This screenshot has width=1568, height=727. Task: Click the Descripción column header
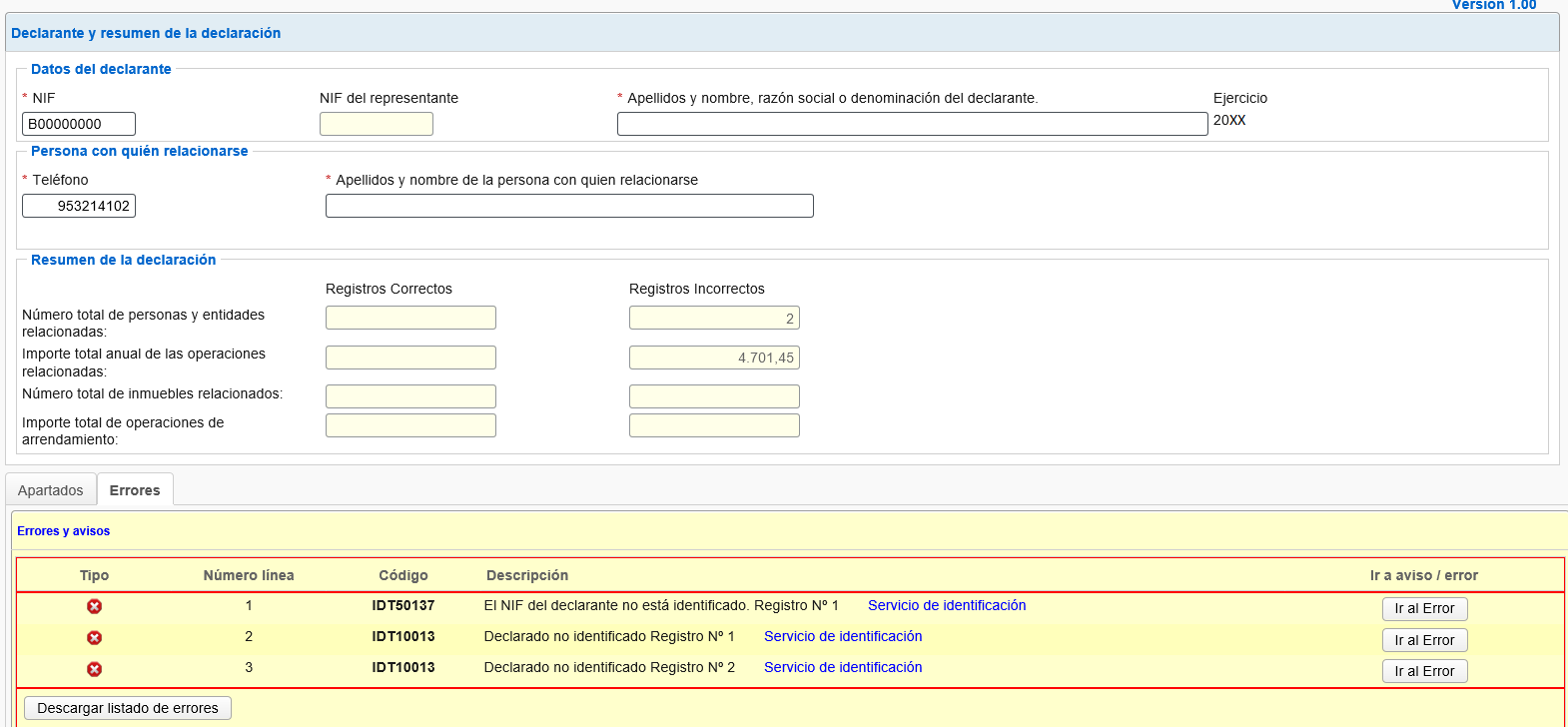(527, 575)
